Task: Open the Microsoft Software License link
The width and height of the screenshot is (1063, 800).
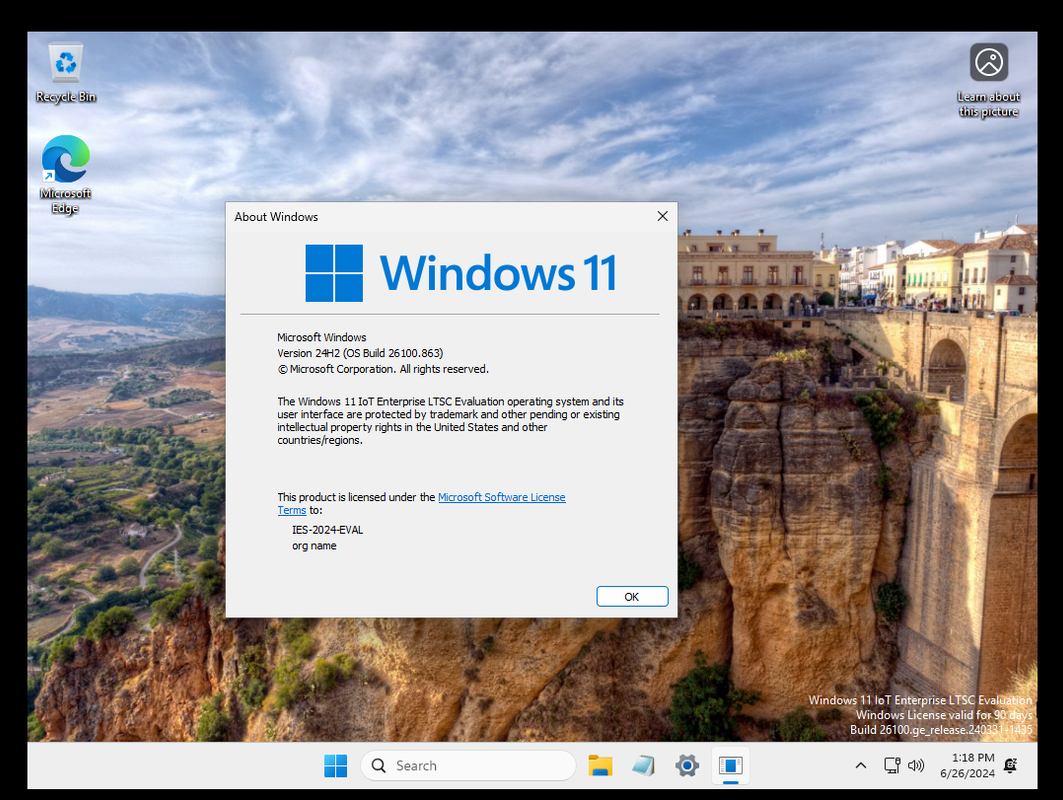Action: (502, 497)
